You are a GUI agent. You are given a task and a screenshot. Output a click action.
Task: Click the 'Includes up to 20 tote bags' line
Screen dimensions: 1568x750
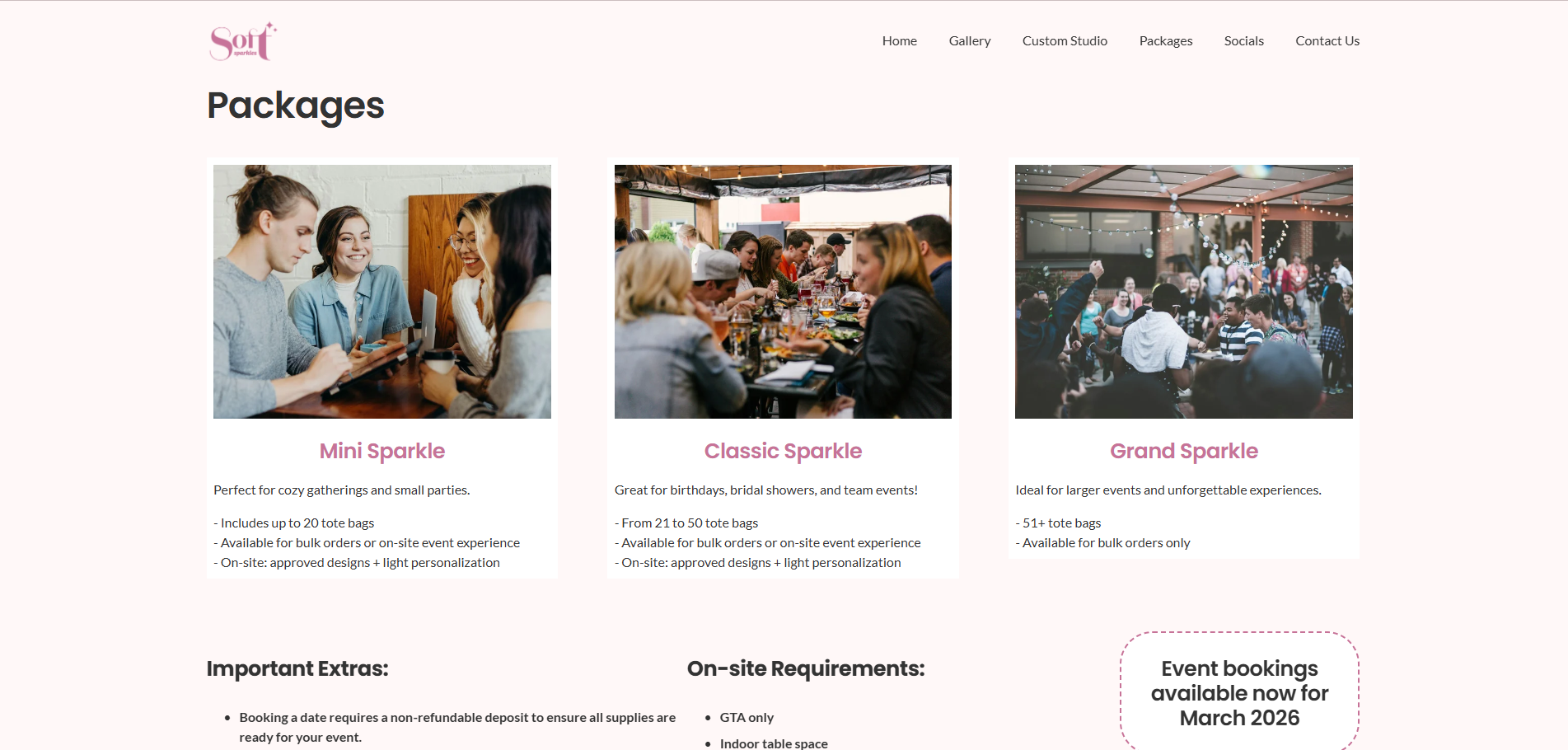pyautogui.click(x=294, y=523)
